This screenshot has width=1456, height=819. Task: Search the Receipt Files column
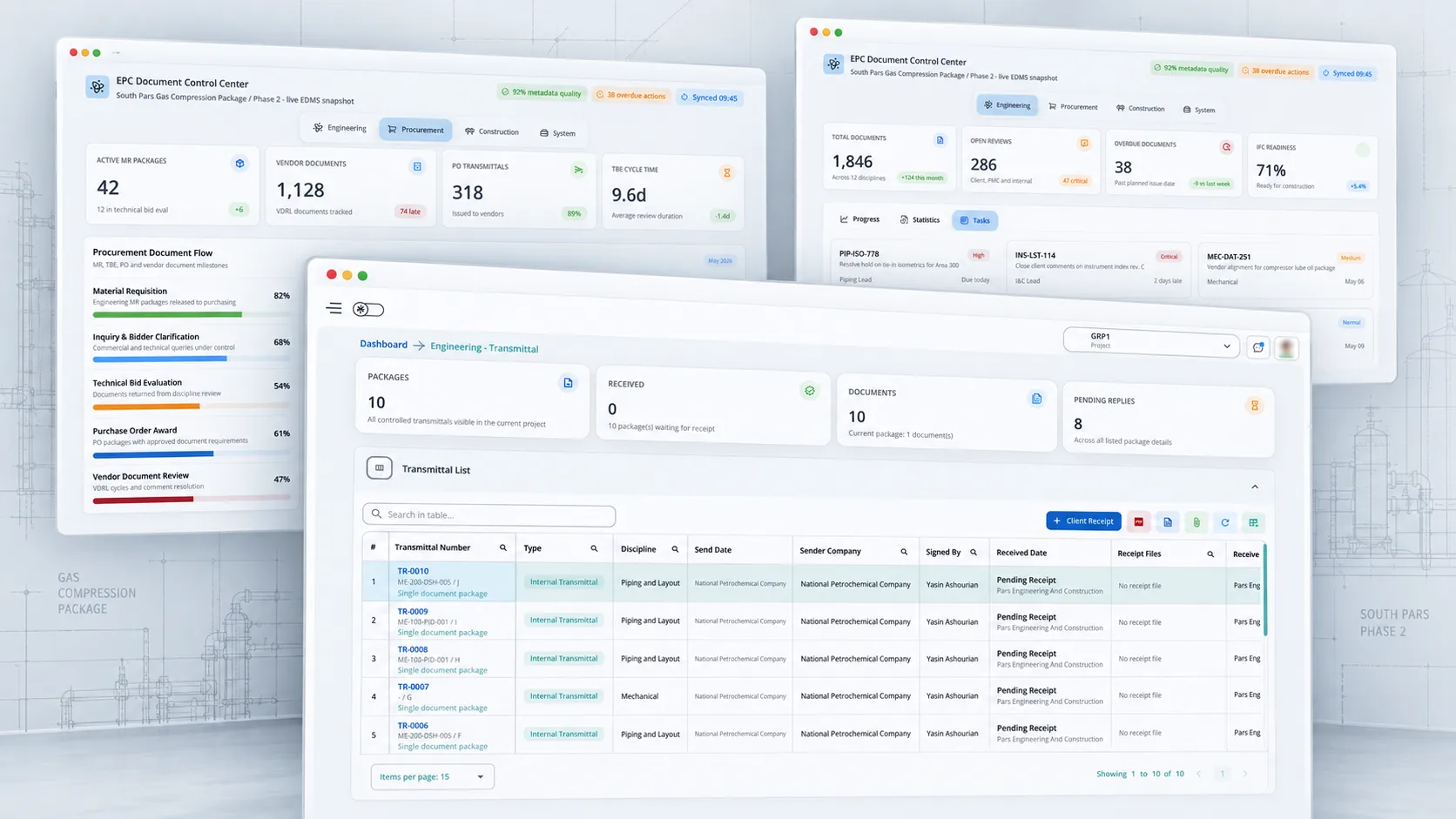[1210, 554]
